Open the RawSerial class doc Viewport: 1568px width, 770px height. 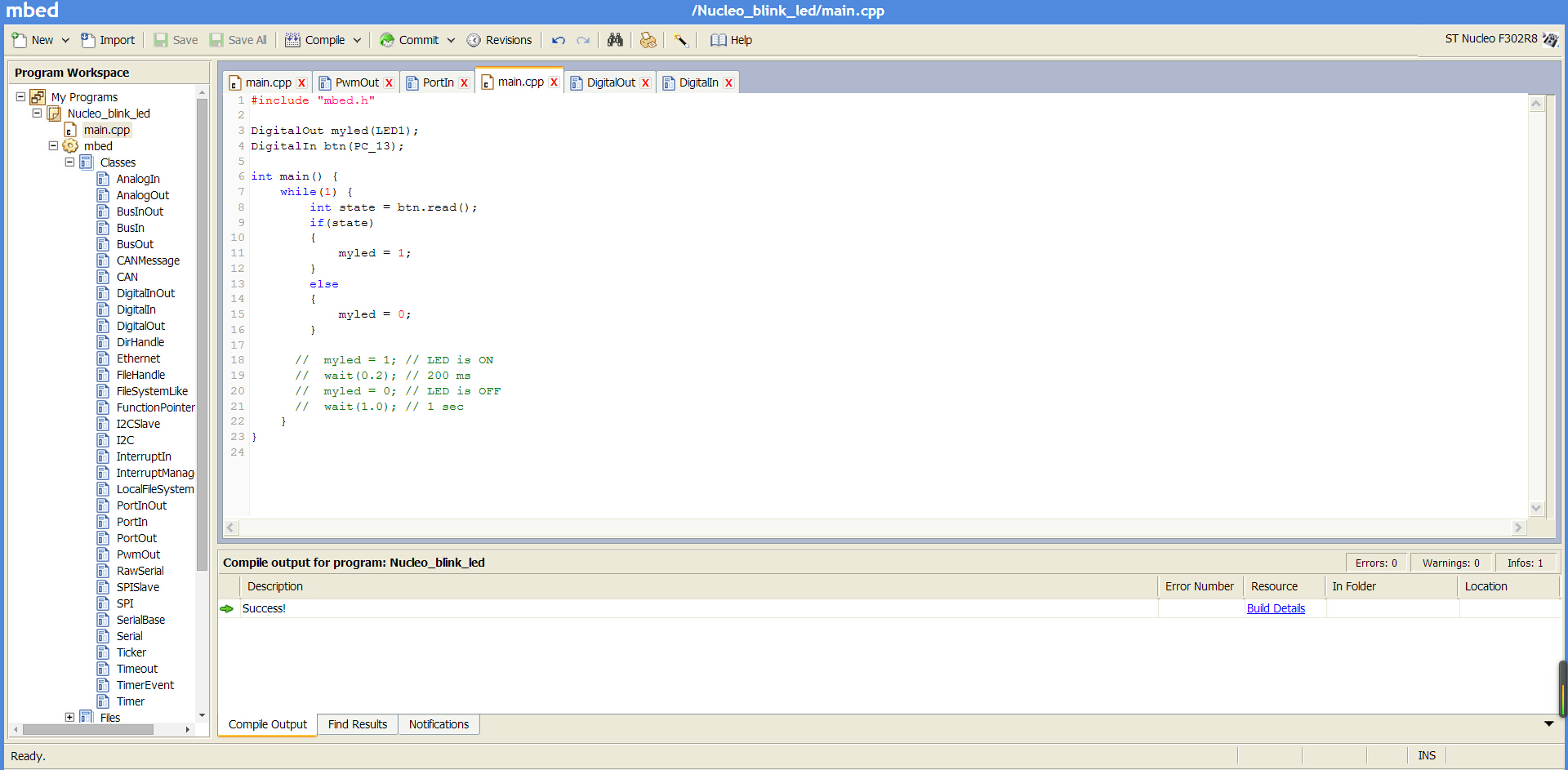pyautogui.click(x=140, y=571)
